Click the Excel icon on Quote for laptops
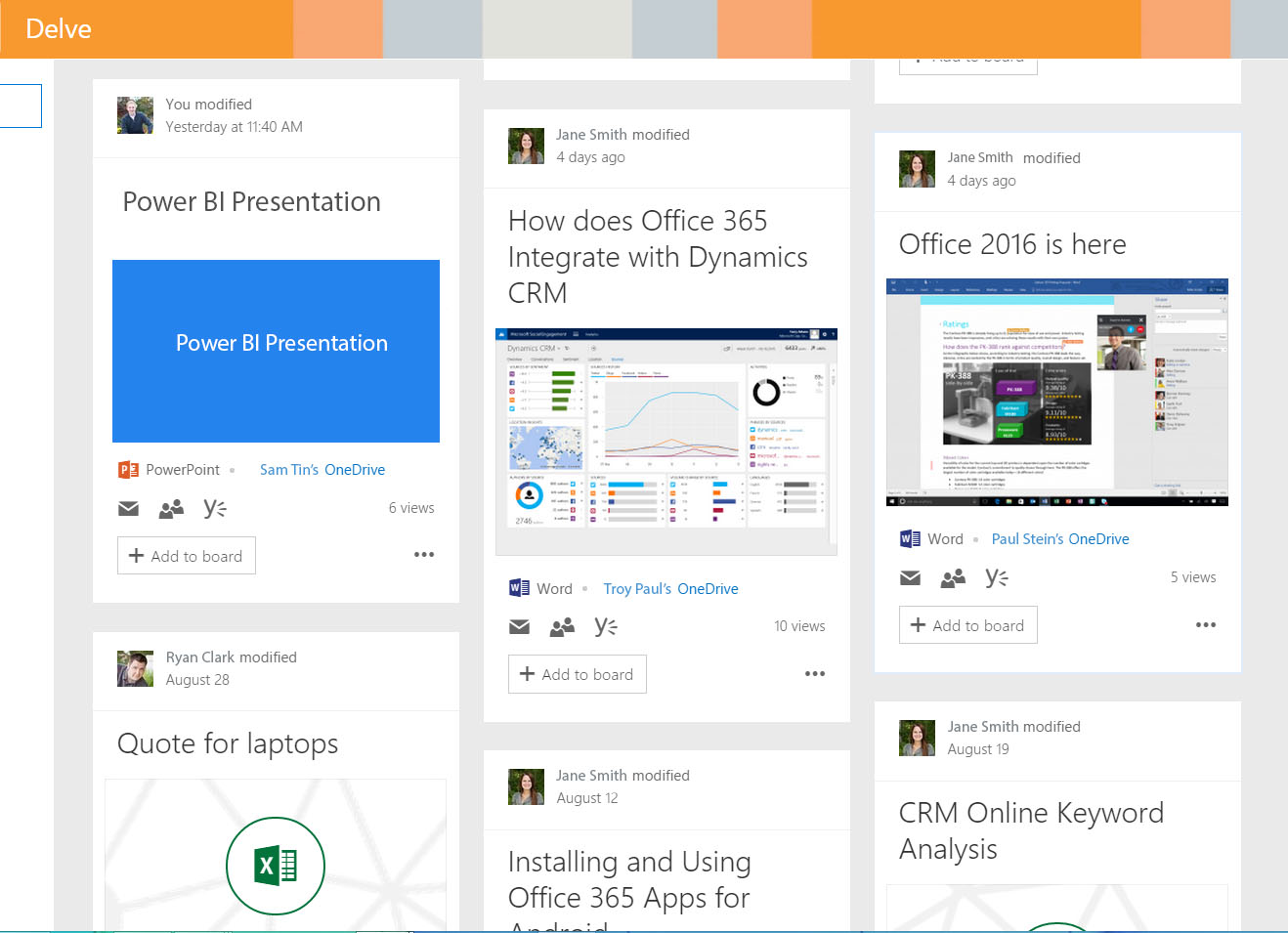The height and width of the screenshot is (933, 1288). click(276, 866)
